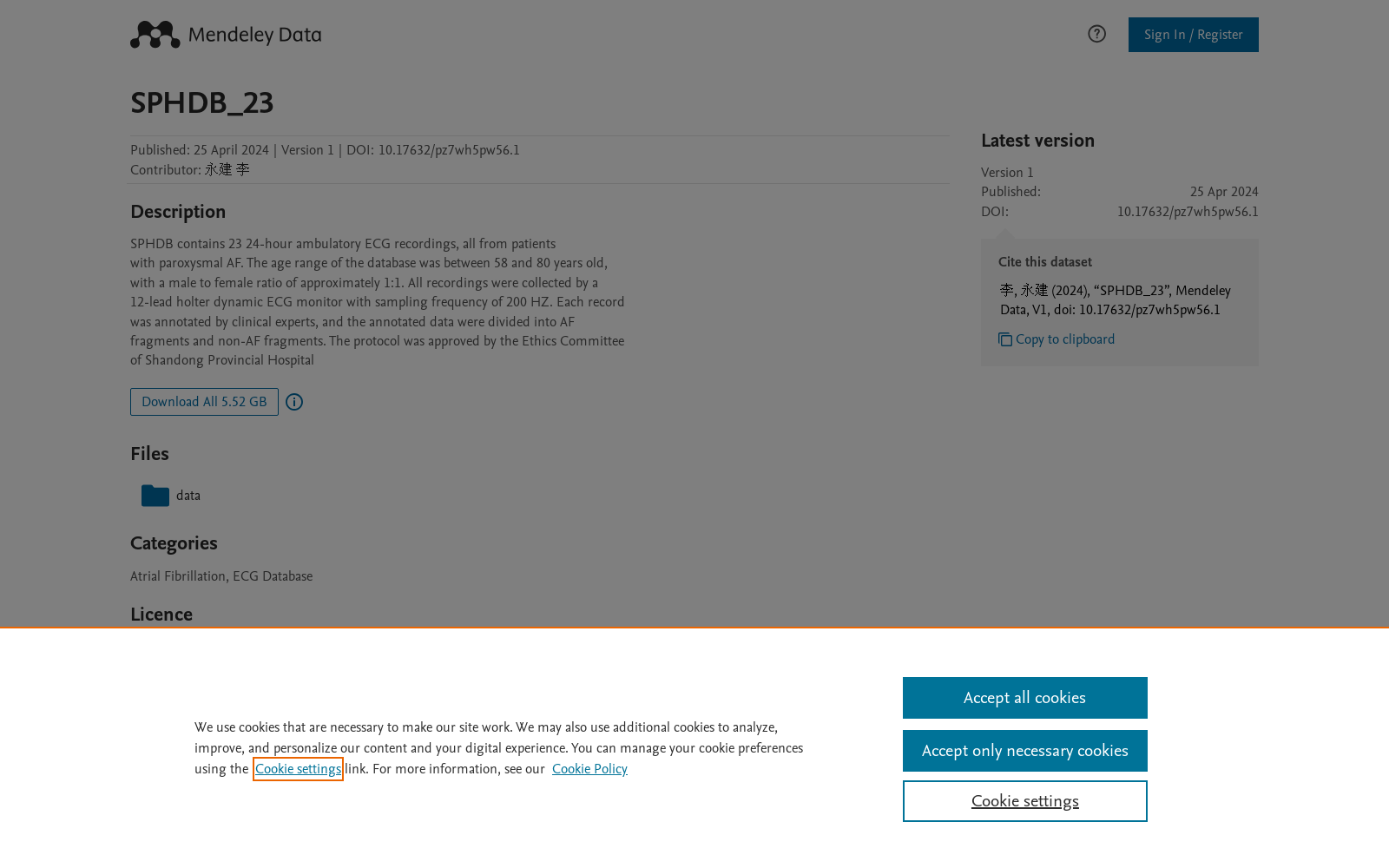Click the SPHDB_23 dataset title
The image size is (1389, 868).
(201, 103)
